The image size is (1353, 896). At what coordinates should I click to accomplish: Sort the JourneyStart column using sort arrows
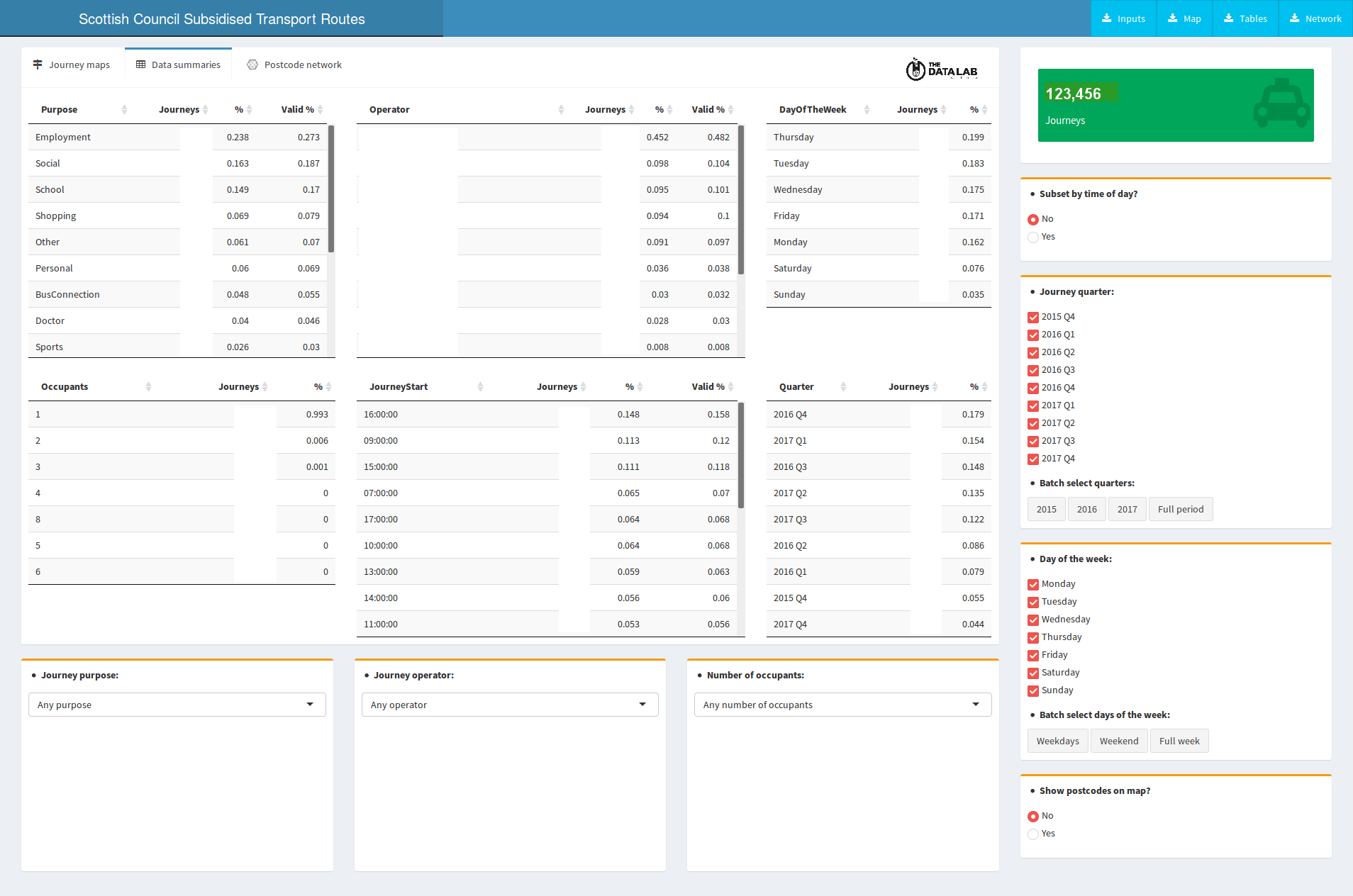(480, 386)
